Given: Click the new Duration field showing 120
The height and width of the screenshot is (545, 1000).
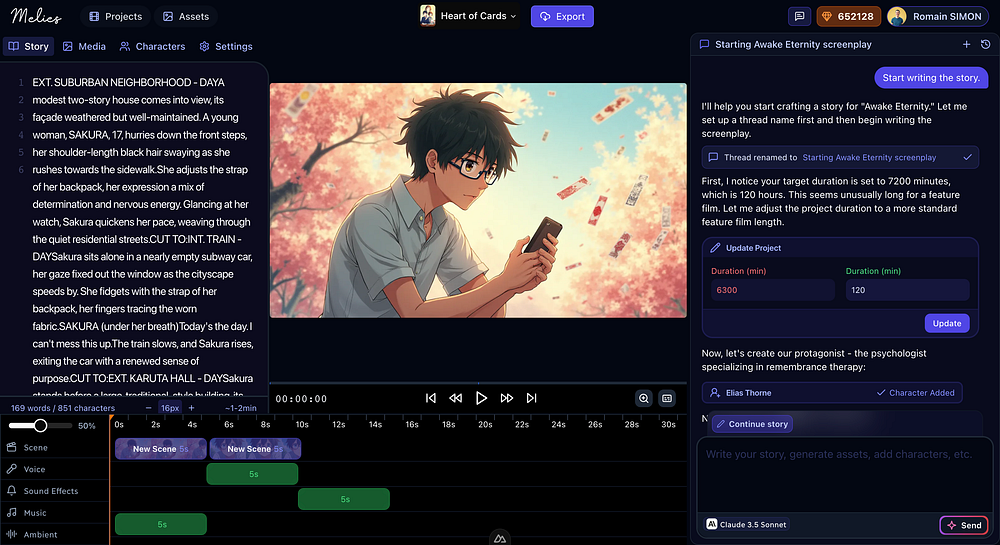Looking at the screenshot, I should tap(907, 290).
